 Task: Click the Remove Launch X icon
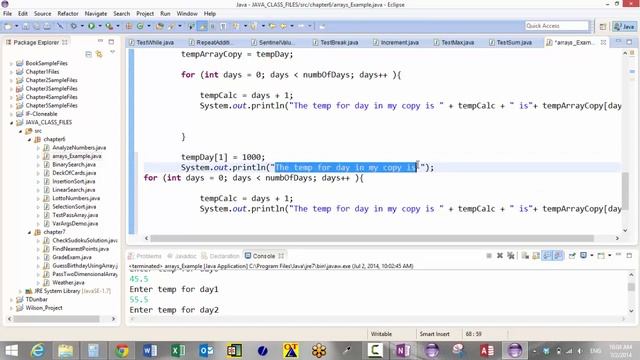[x=500, y=256]
